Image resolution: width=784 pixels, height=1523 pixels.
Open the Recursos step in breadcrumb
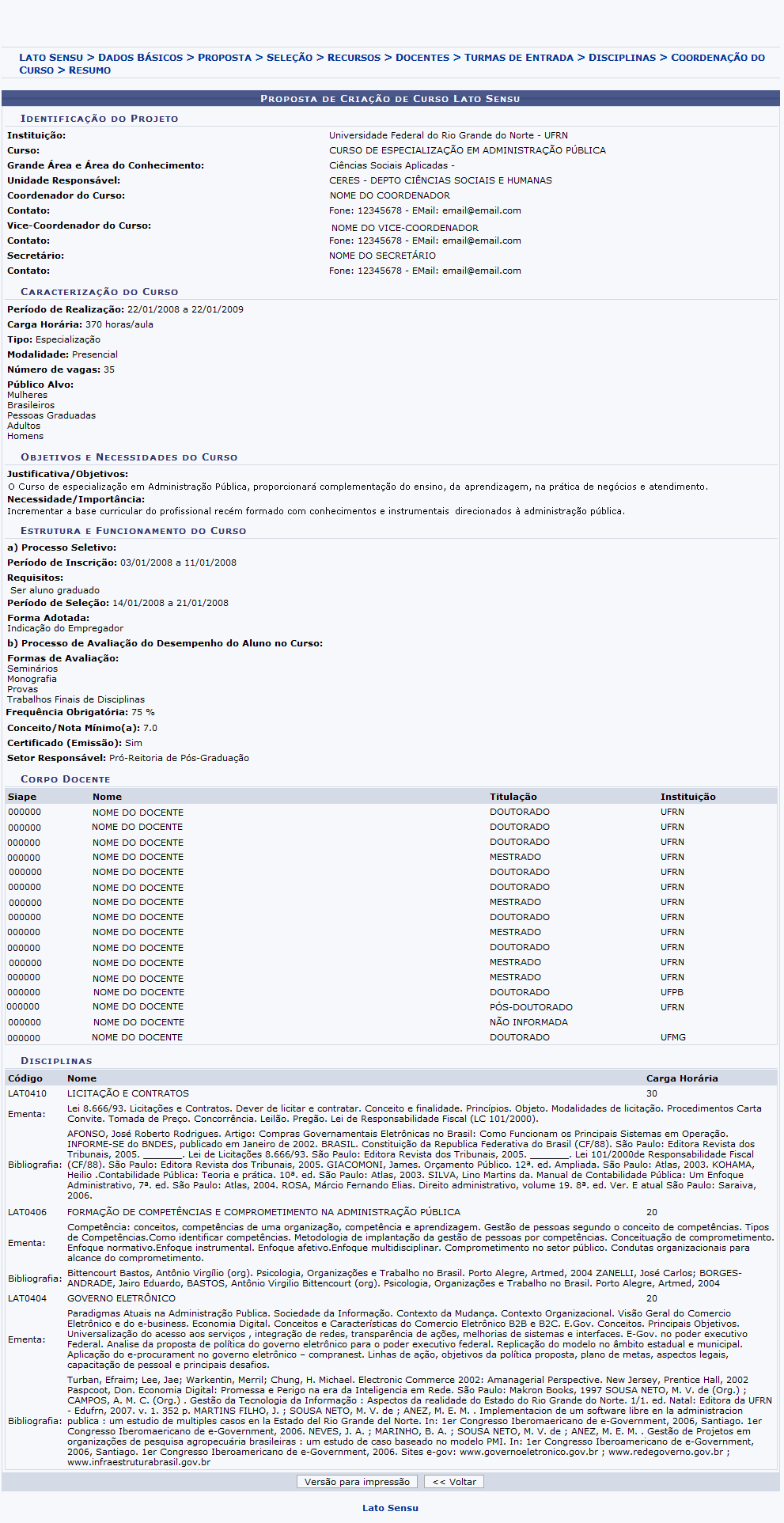coord(354,58)
